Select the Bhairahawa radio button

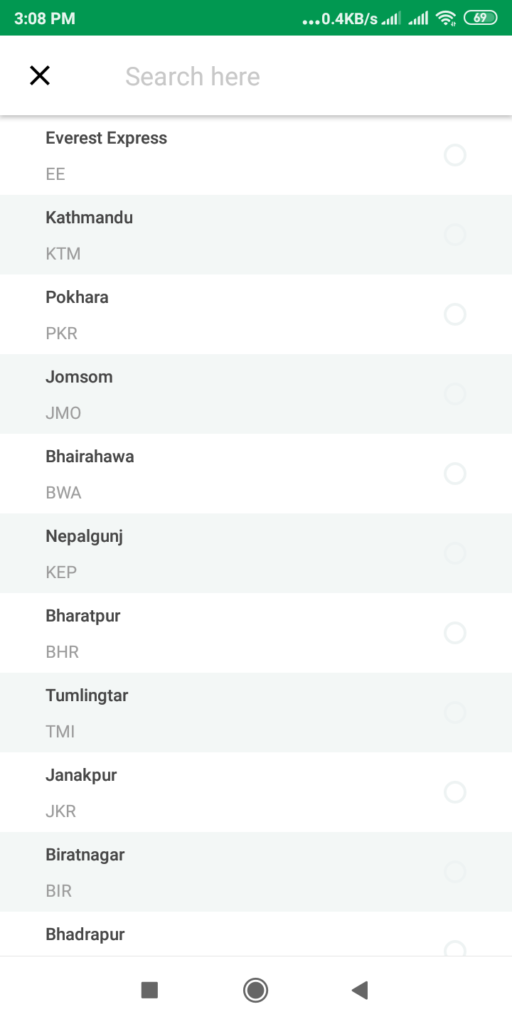point(455,474)
